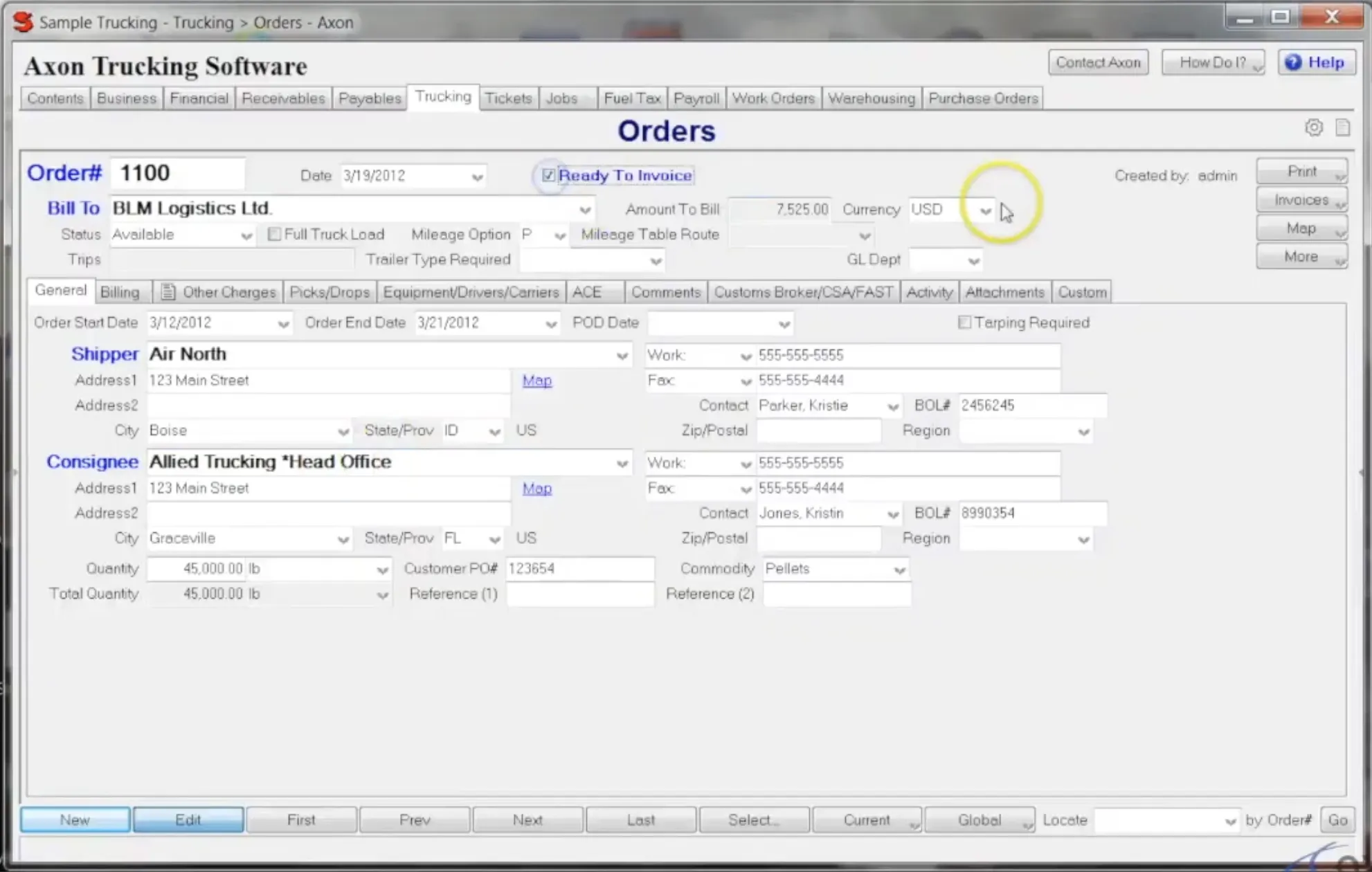Click the blue Help question mark icon

1293,62
